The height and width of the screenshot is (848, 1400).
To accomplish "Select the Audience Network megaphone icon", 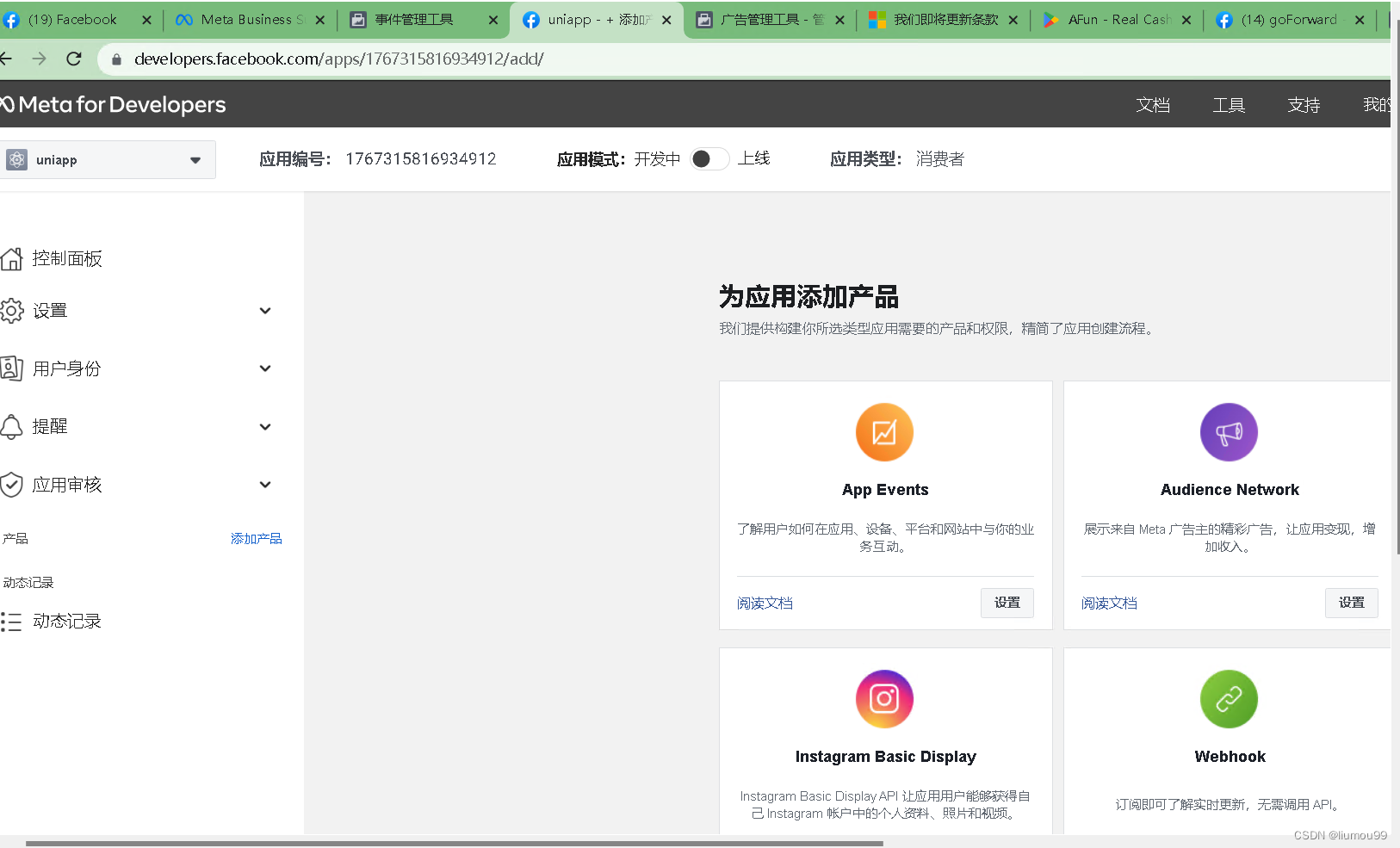I will [x=1229, y=432].
